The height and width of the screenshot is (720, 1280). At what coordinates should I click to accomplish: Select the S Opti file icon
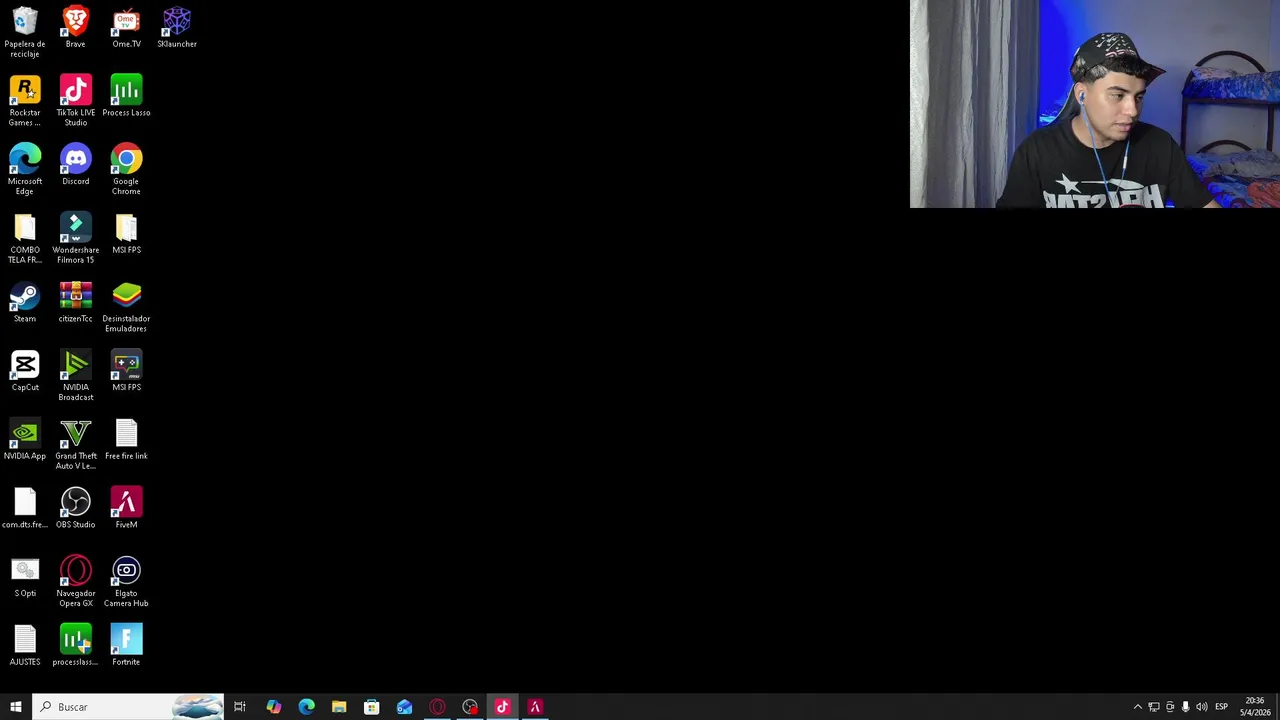[x=25, y=577]
